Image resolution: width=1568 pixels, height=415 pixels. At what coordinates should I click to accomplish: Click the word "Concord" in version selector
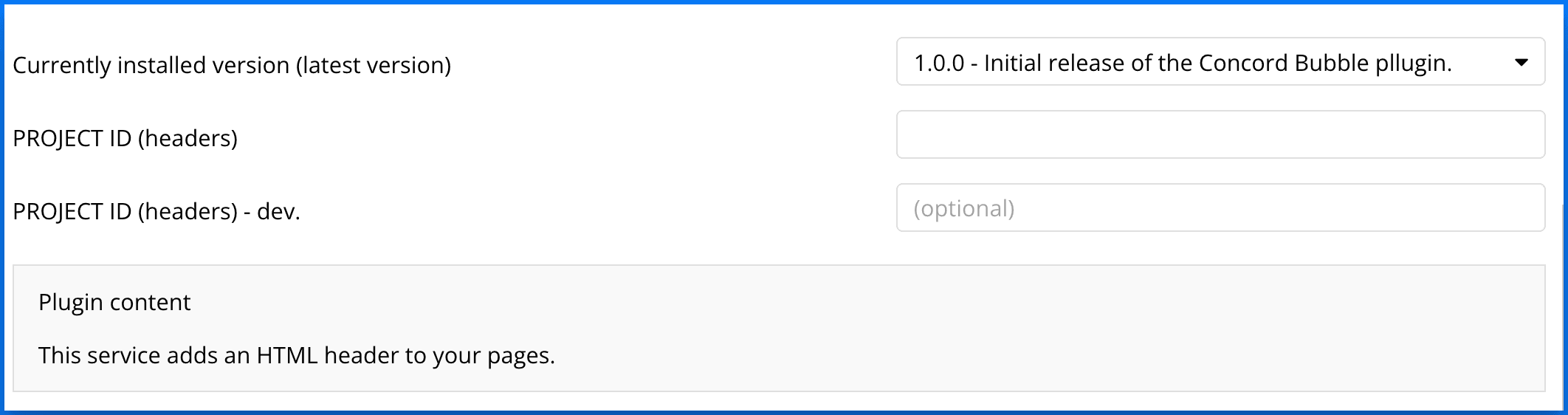[x=1243, y=63]
